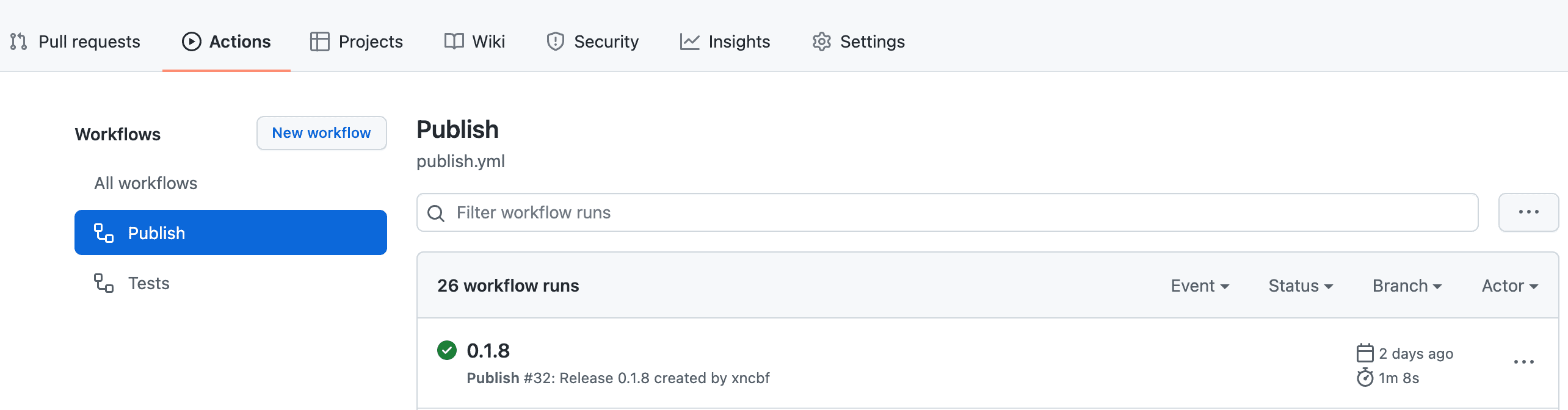
Task: Click the stopwatch icon beside 1m 8s
Action: pos(1365,378)
